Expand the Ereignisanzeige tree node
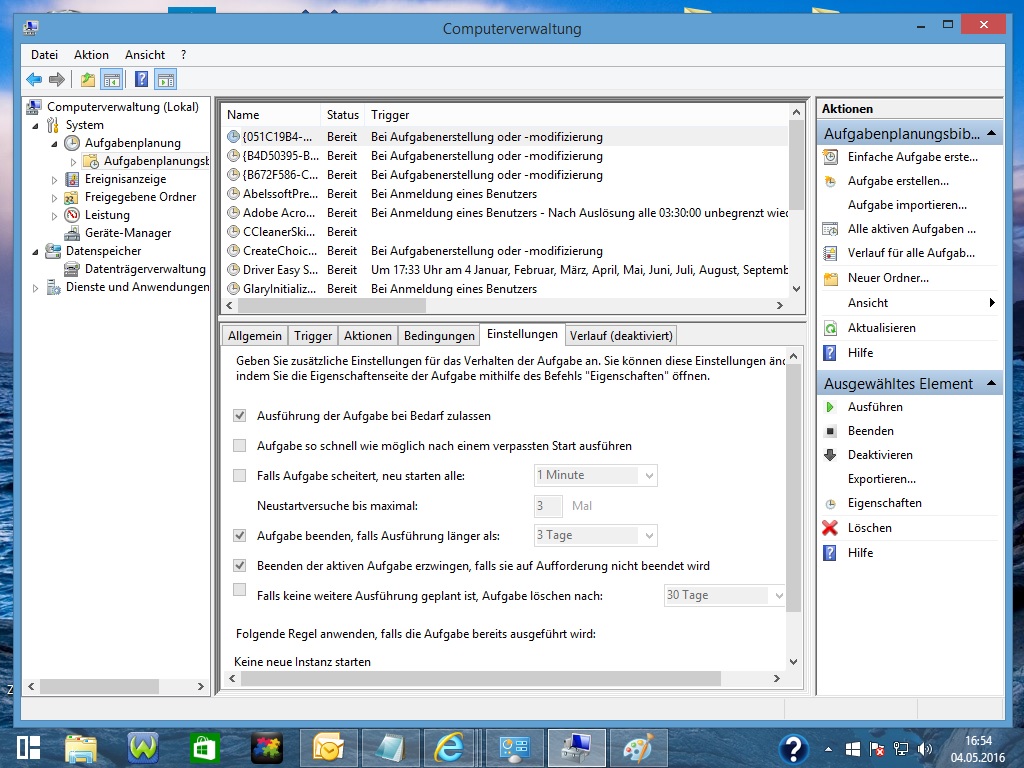The width and height of the screenshot is (1024, 768). point(55,180)
